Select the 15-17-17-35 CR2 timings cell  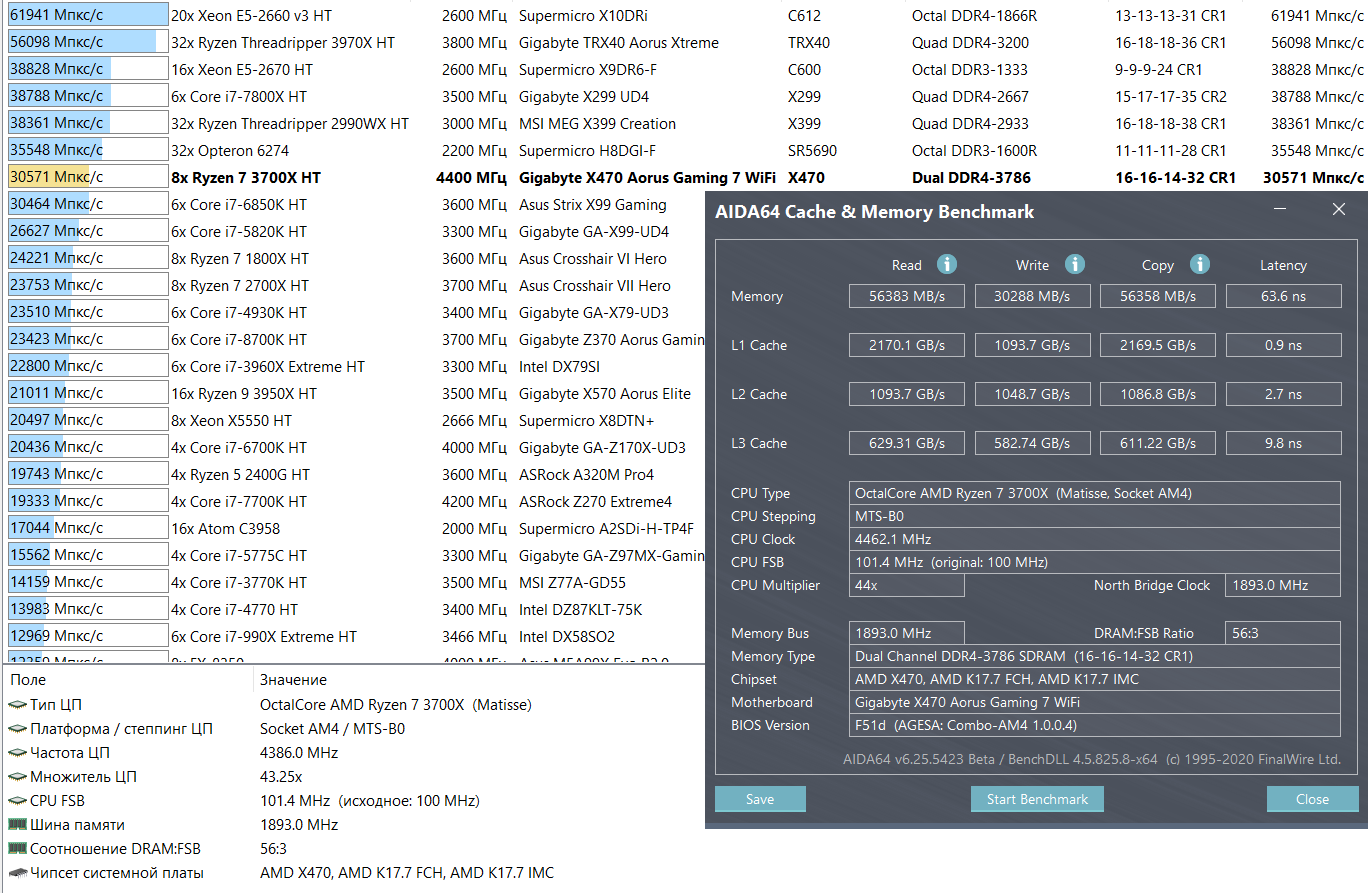[1171, 96]
